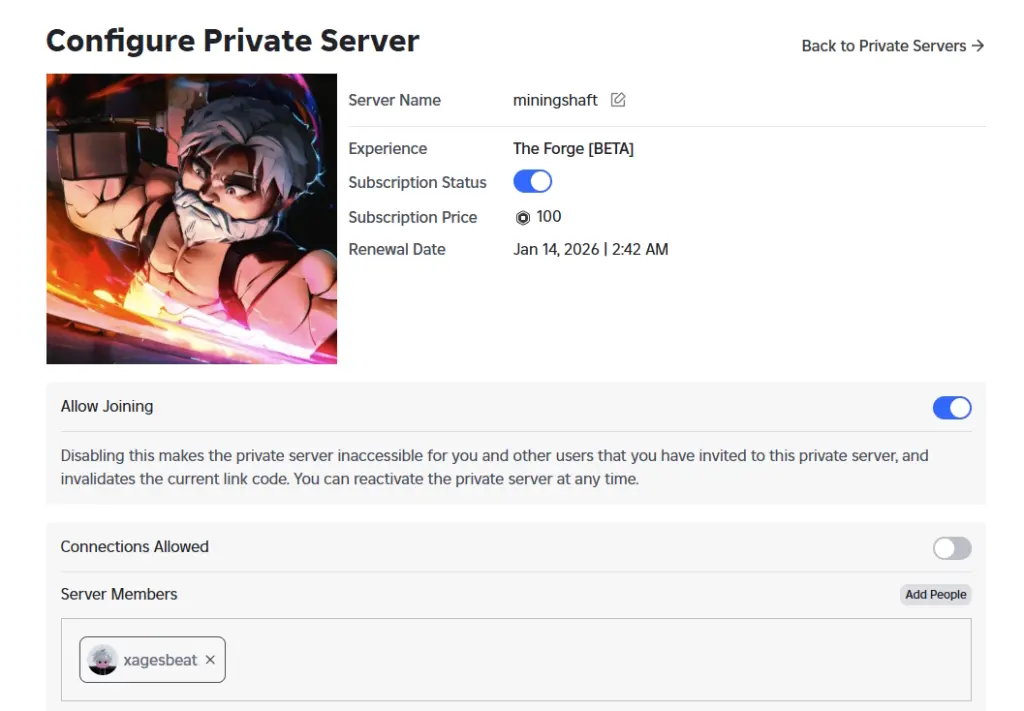Select the server name miningshaft text
1024x711 pixels.
tap(554, 100)
